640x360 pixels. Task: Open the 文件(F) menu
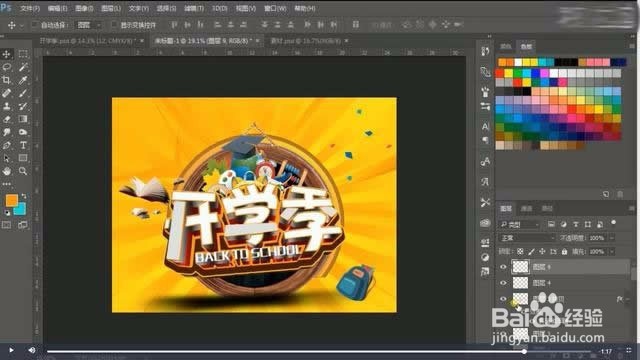pyautogui.click(x=30, y=8)
